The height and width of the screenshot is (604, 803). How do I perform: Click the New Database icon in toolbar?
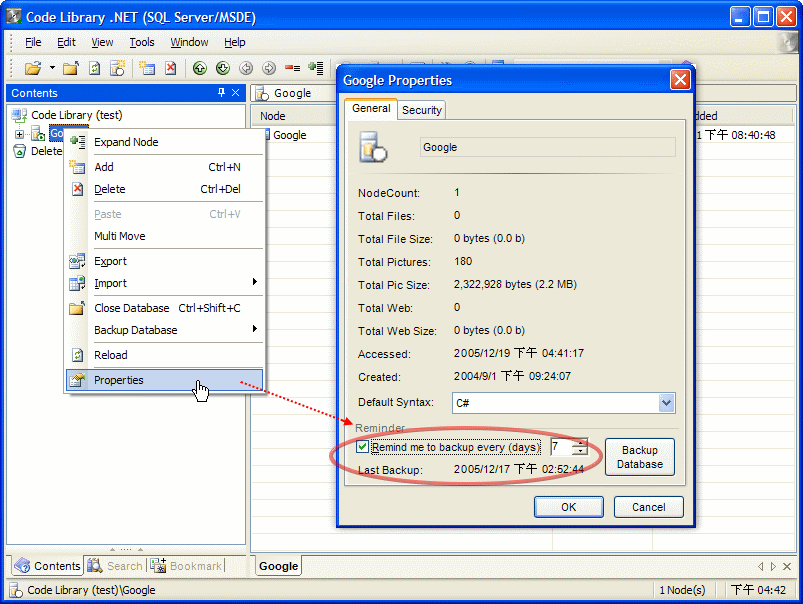[x=118, y=68]
